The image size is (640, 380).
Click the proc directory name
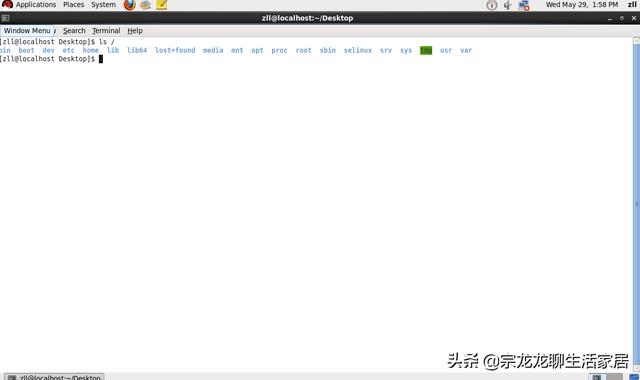279,50
